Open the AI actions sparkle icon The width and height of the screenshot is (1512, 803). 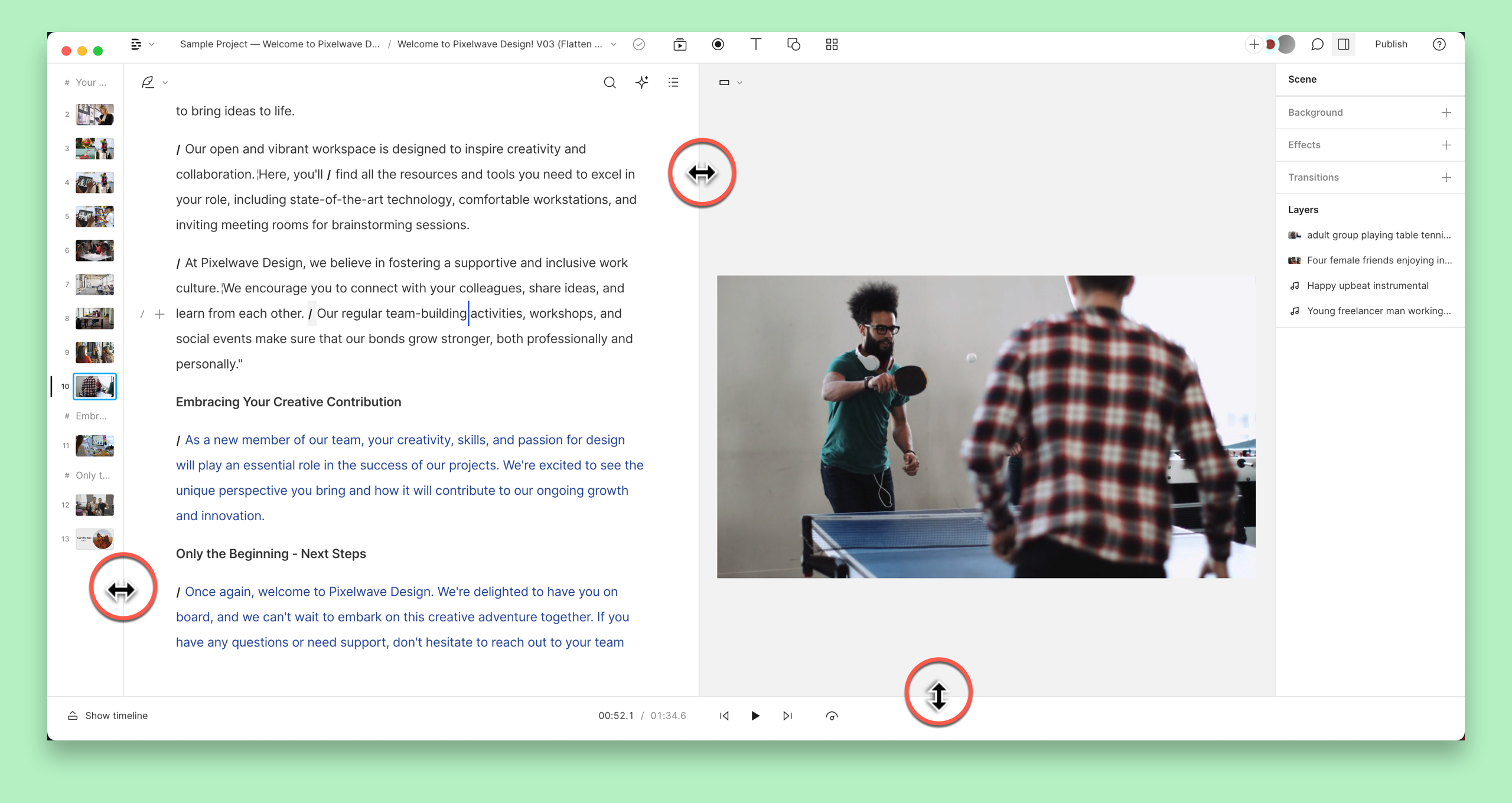(x=642, y=83)
